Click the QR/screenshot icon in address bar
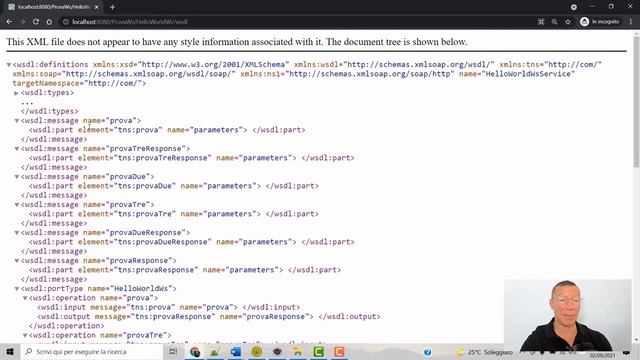Image resolution: width=640 pixels, height=360 pixels. click(x=541, y=22)
